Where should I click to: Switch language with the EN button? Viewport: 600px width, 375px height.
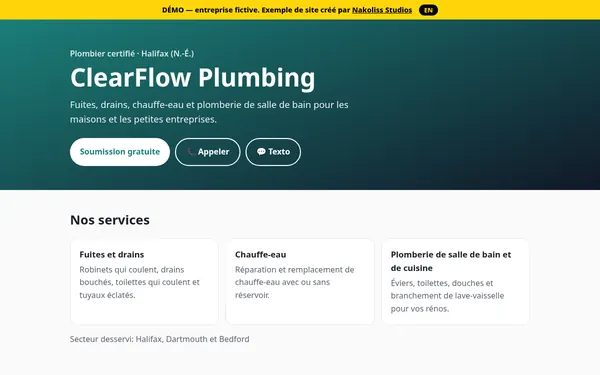[428, 10]
